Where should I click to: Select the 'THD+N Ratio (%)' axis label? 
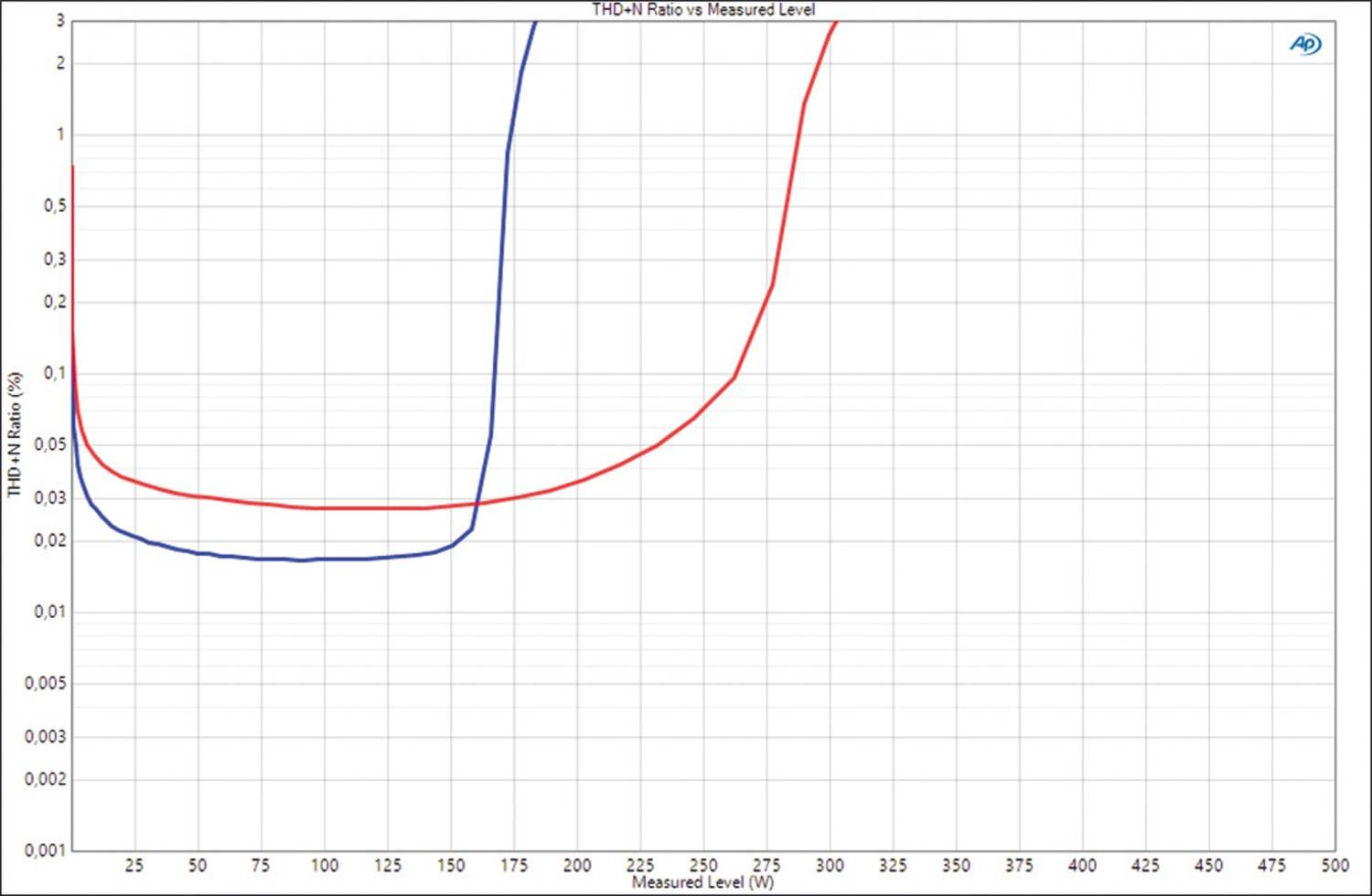(14, 434)
